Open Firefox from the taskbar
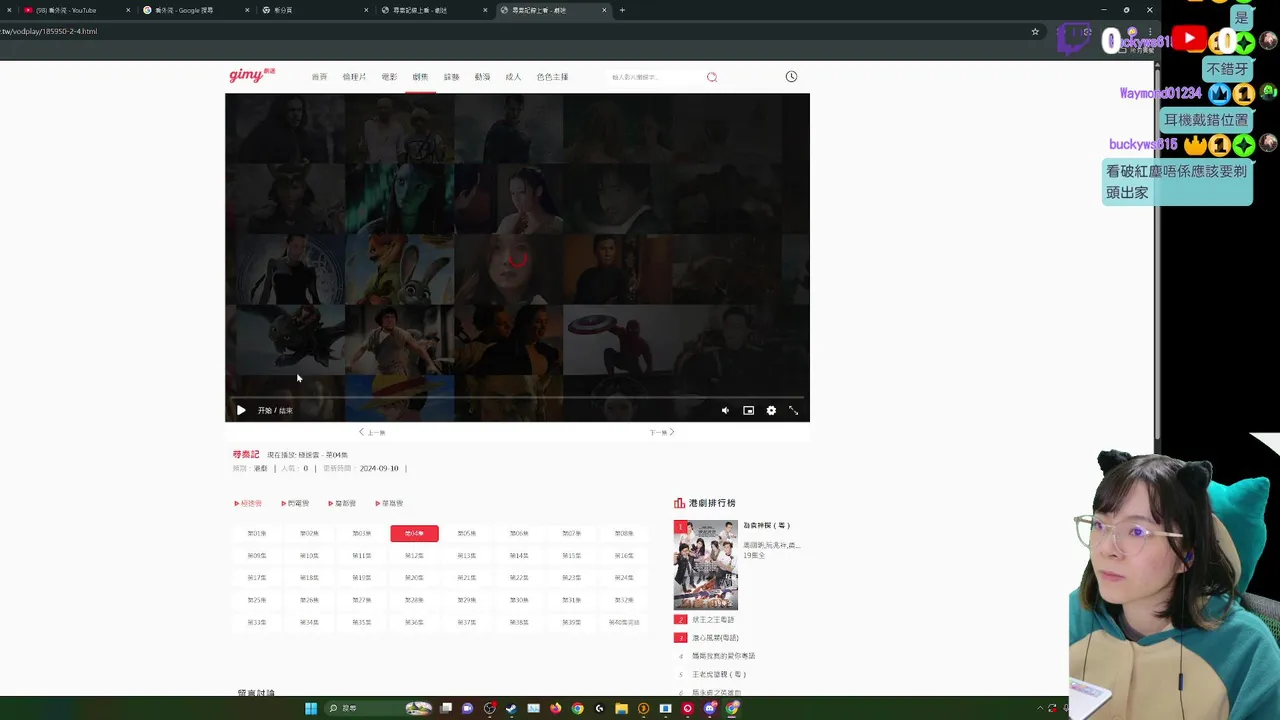Screen dimensions: 1280x720 [x=555, y=708]
